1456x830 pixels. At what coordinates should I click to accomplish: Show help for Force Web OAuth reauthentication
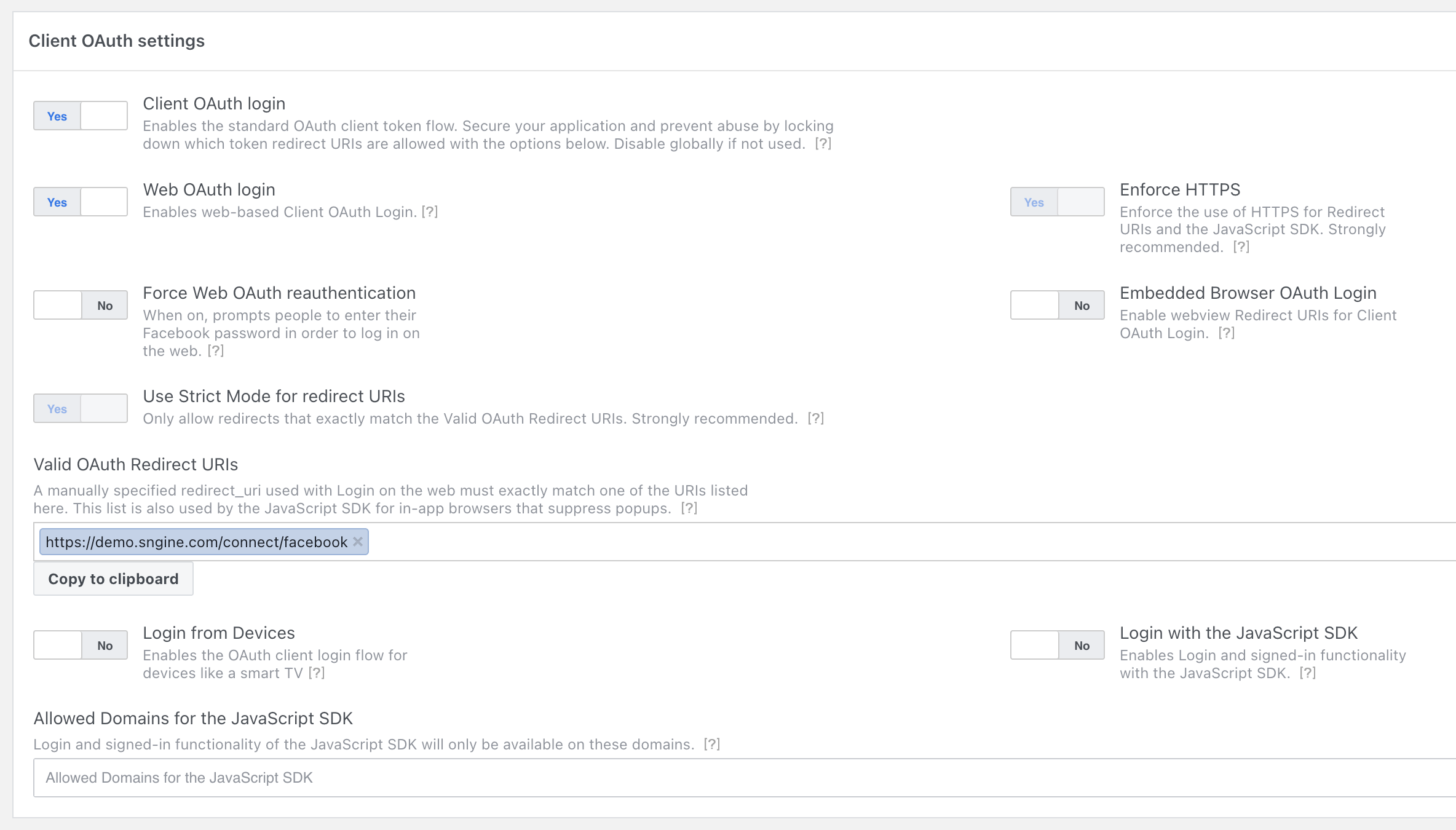tap(216, 351)
